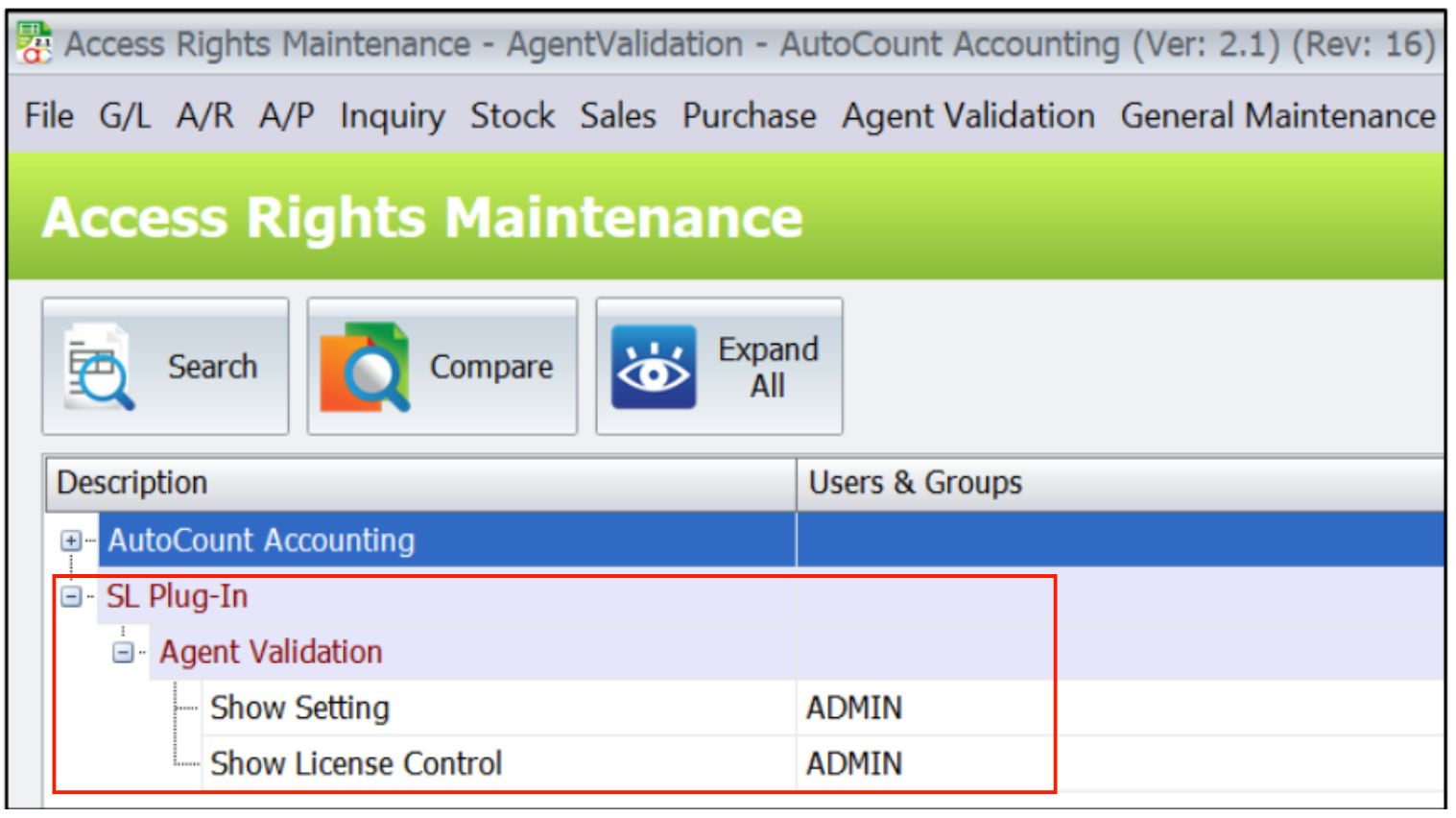This screenshot has height=818, width=1456.
Task: Expand the AutoCount Accounting tree node
Action: pyautogui.click(x=69, y=540)
